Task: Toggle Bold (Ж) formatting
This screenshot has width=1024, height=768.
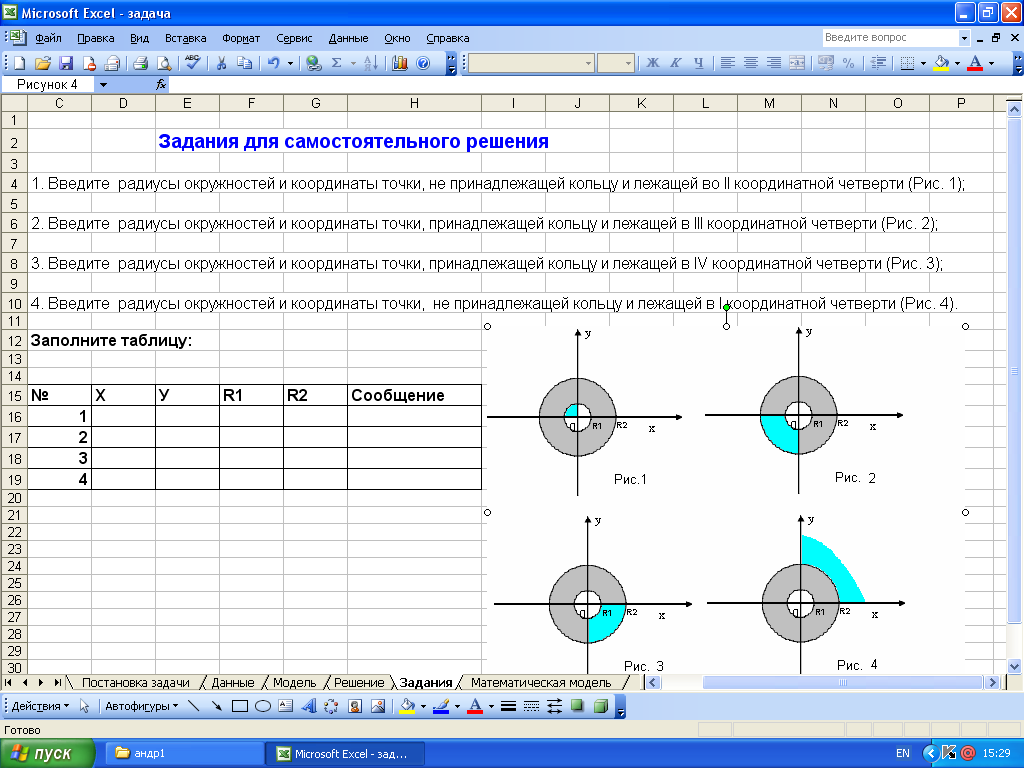Action: tap(652, 63)
